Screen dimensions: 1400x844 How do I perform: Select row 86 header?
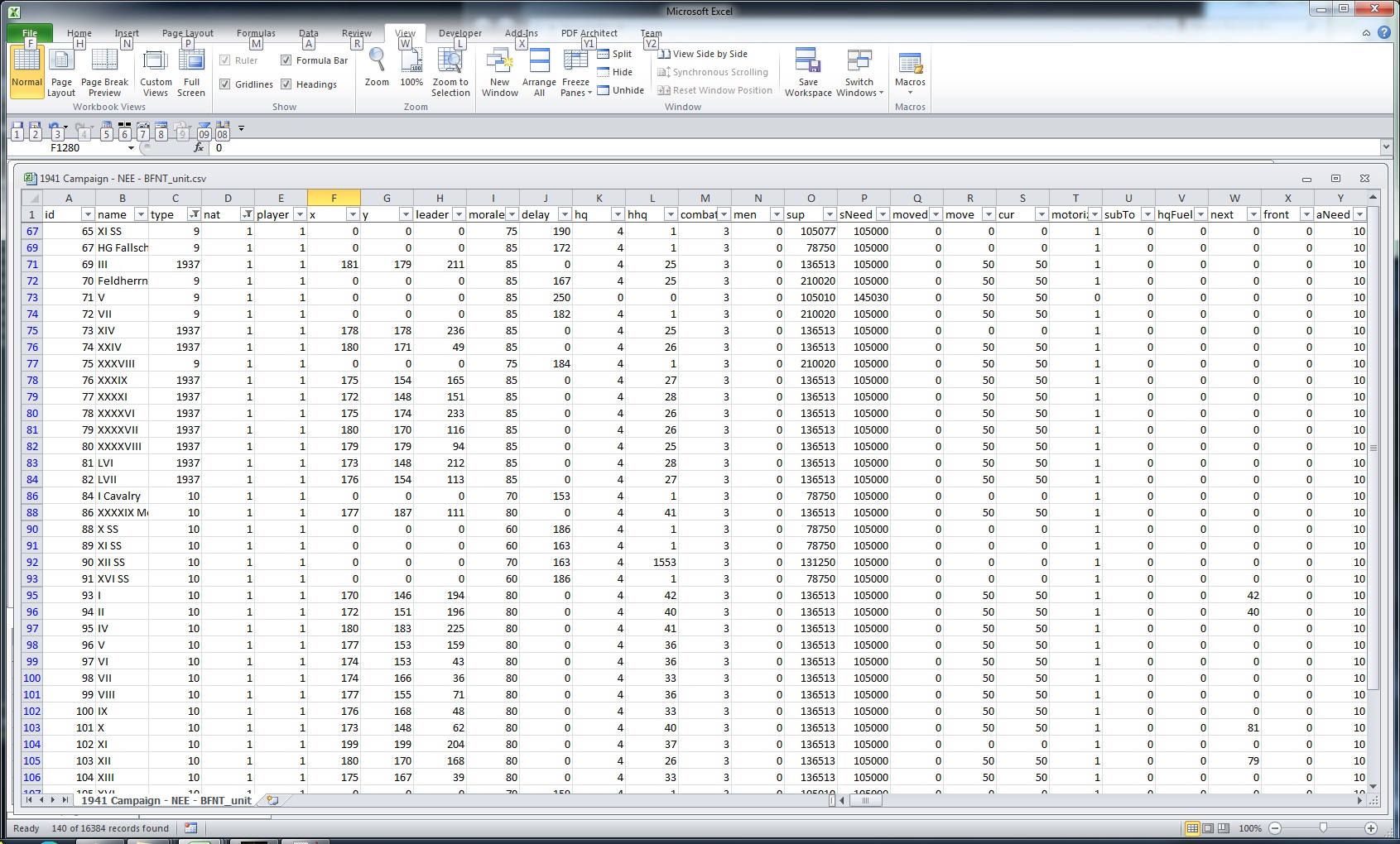point(31,496)
